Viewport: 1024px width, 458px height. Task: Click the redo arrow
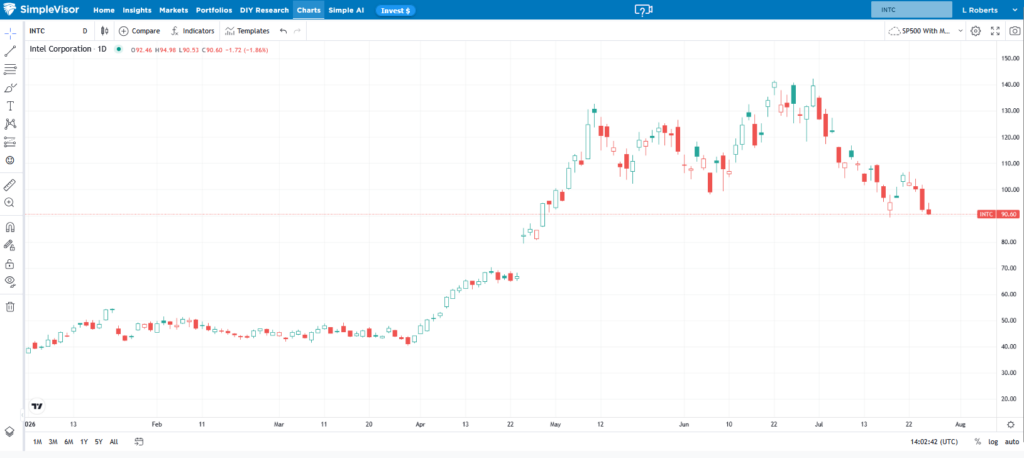[x=297, y=31]
